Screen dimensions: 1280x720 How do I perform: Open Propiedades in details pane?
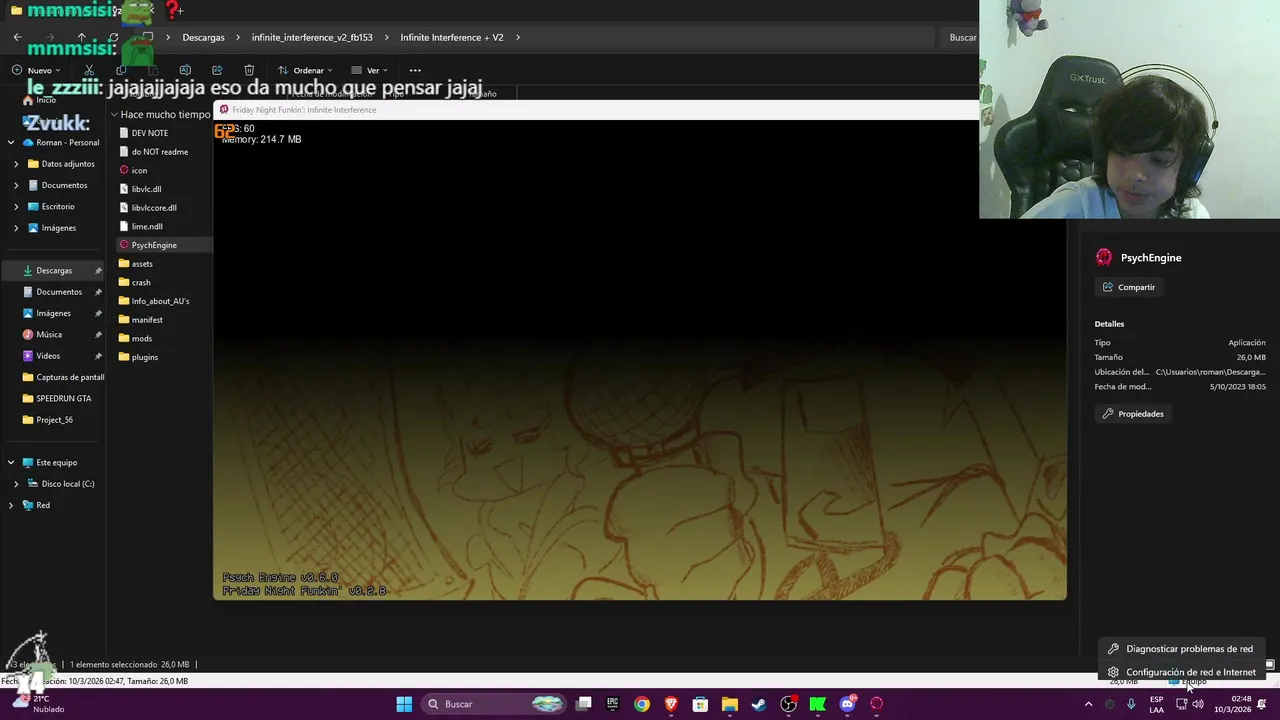click(x=1133, y=414)
